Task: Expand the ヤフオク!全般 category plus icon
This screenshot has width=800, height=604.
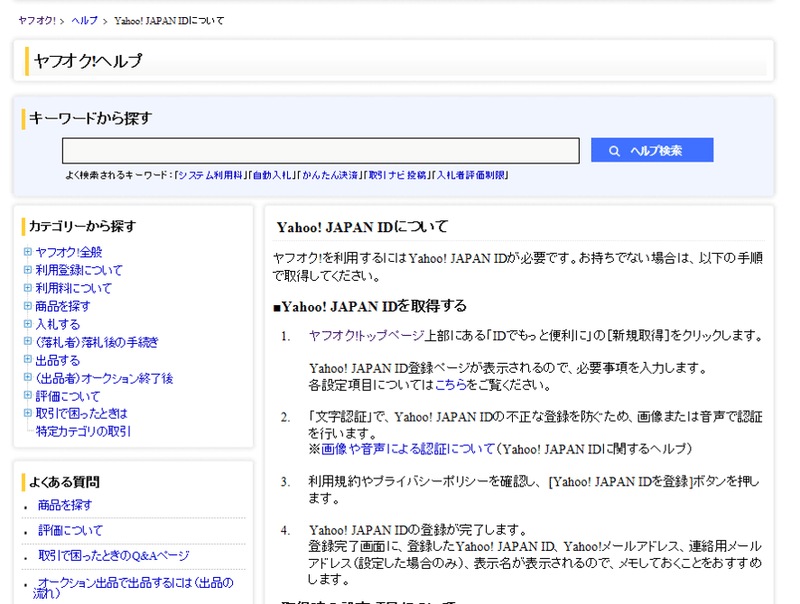Action: 28,251
